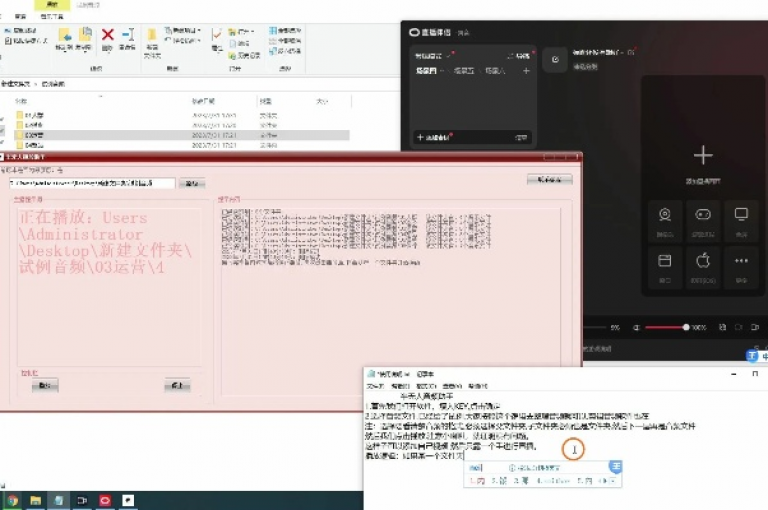768x510 pixels.
Task: Sort by the Type column header
Action: click(265, 101)
